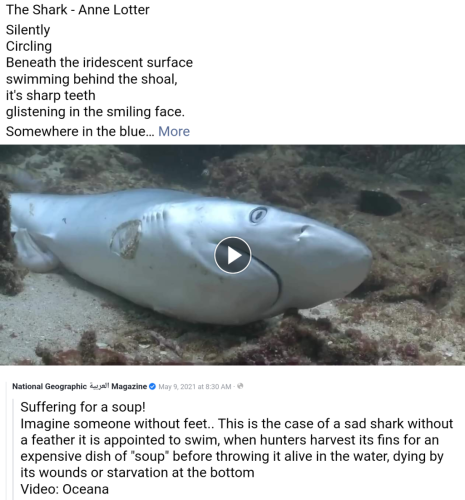This screenshot has width=465, height=500.
Task: Click the poem line Silently
Action: point(28,30)
